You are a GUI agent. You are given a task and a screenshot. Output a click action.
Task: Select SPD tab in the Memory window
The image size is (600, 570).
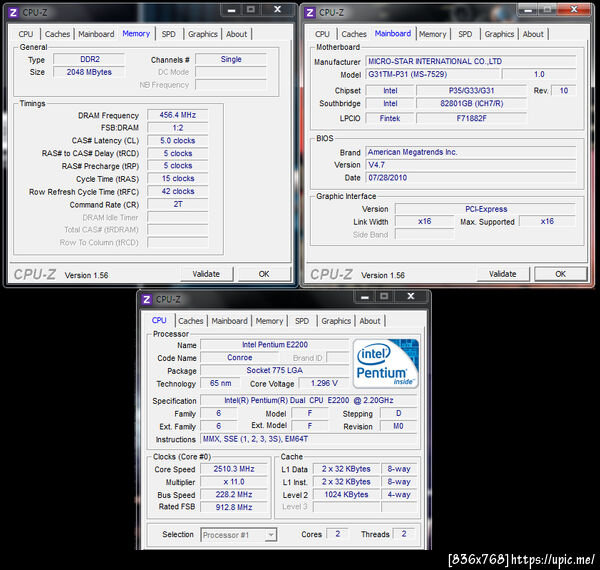click(x=168, y=34)
